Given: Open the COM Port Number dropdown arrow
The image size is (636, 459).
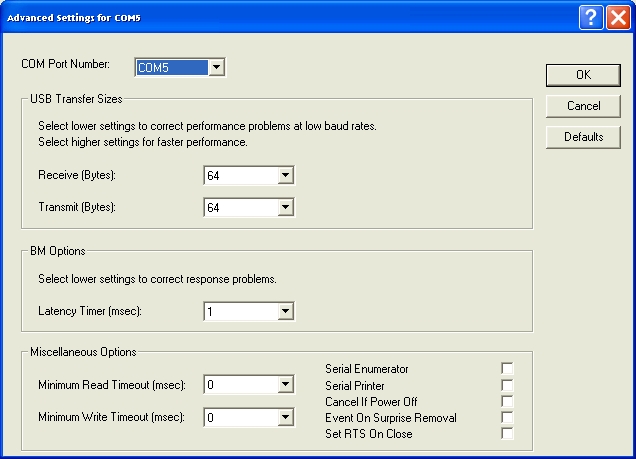Looking at the screenshot, I should (x=217, y=67).
